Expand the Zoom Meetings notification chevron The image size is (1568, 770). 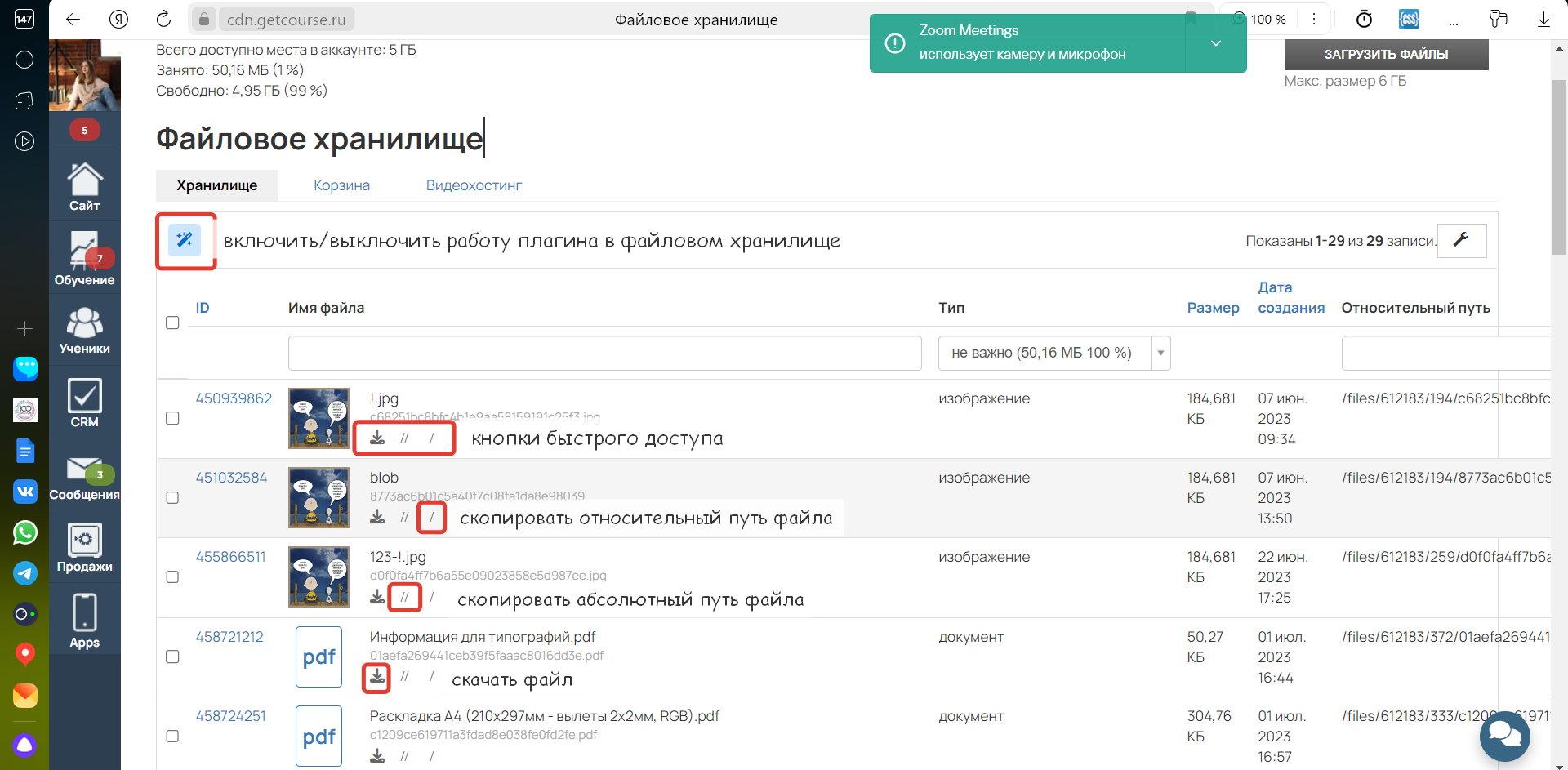tap(1215, 43)
